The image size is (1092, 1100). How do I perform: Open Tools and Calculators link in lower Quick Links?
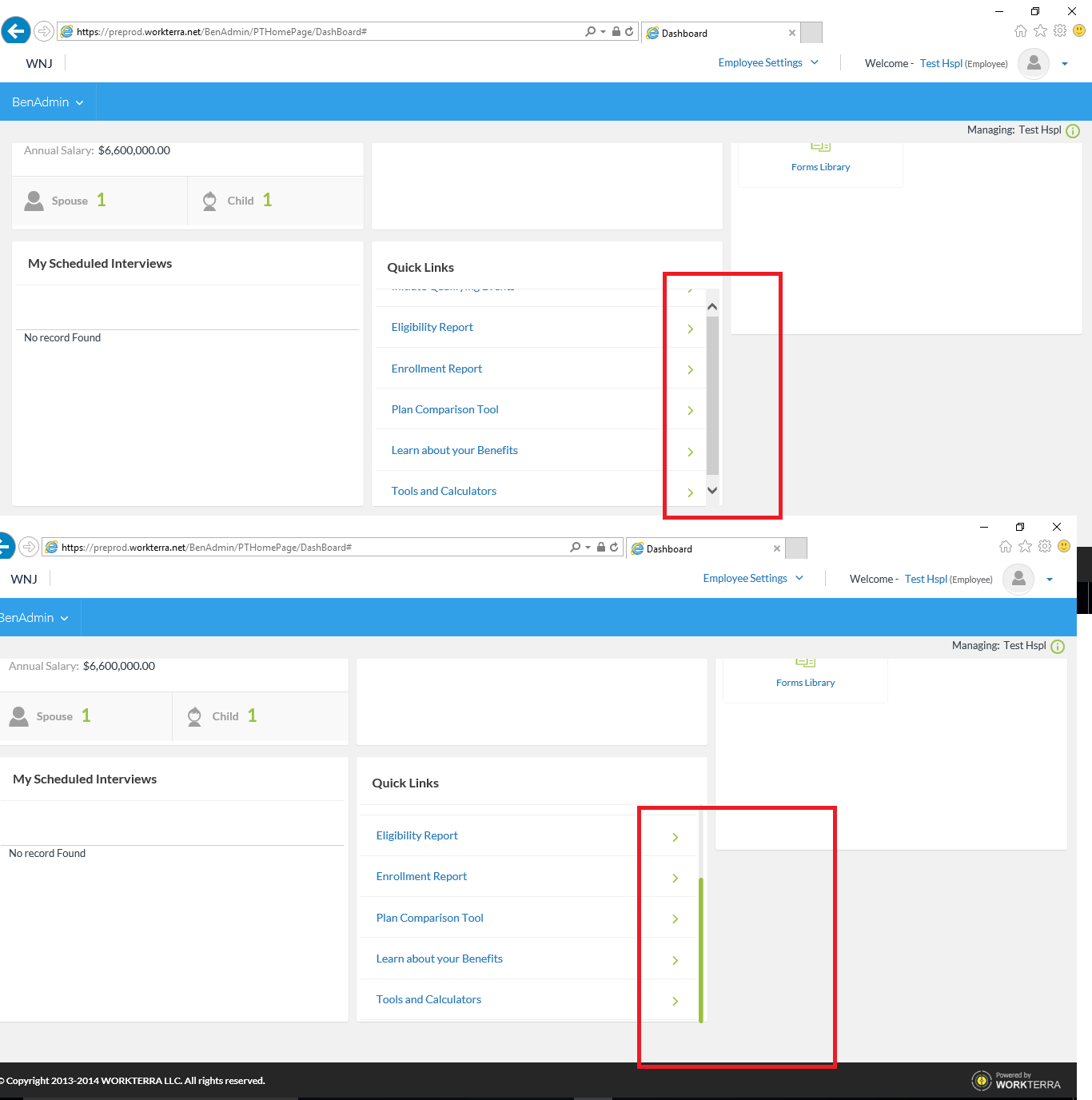pos(428,999)
